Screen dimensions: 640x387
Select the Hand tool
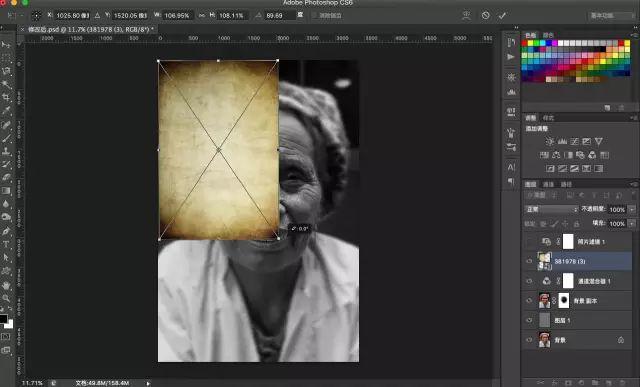click(x=6, y=285)
